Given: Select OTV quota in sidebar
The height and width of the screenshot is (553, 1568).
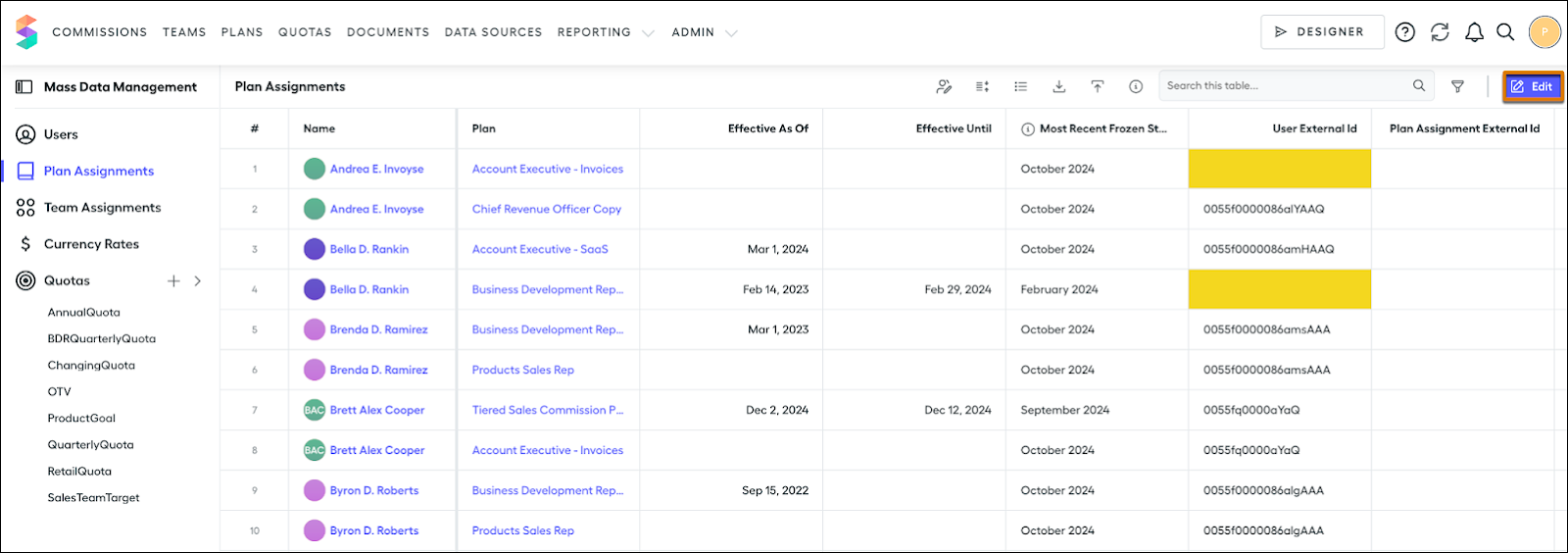Looking at the screenshot, I should [x=60, y=392].
